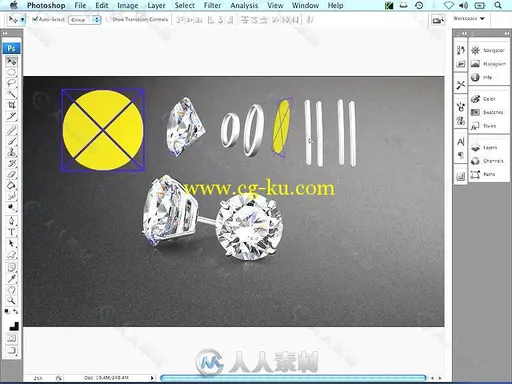This screenshot has height=384, width=512.
Task: Change the screen mode button
Action: coord(11,350)
